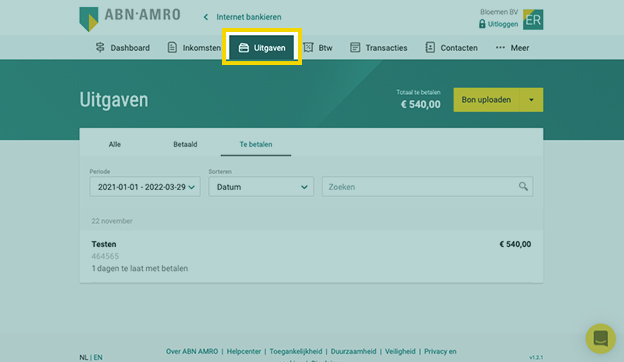Open the Contacten page

click(451, 48)
